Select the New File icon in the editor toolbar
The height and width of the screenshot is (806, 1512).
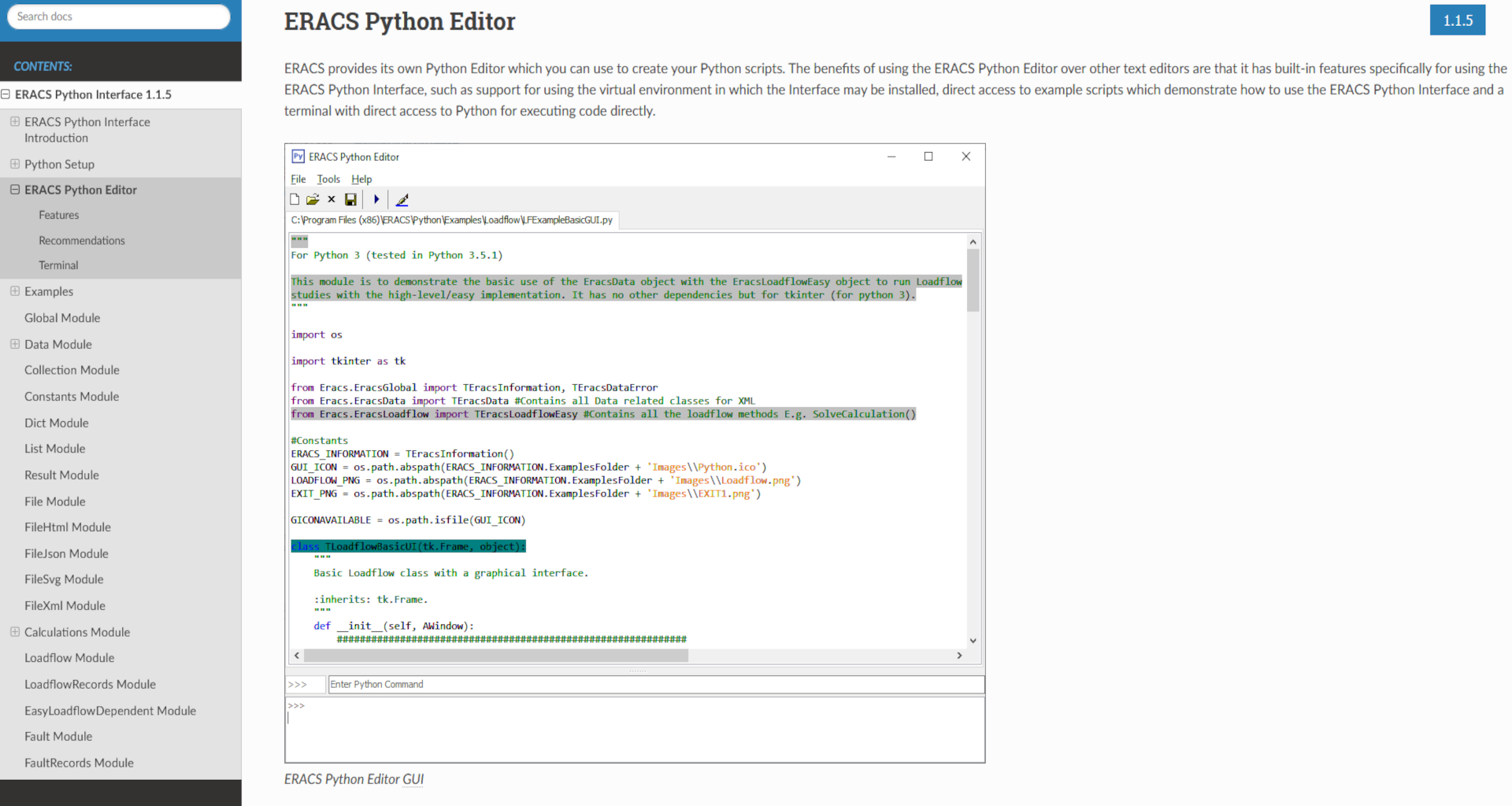click(x=294, y=199)
